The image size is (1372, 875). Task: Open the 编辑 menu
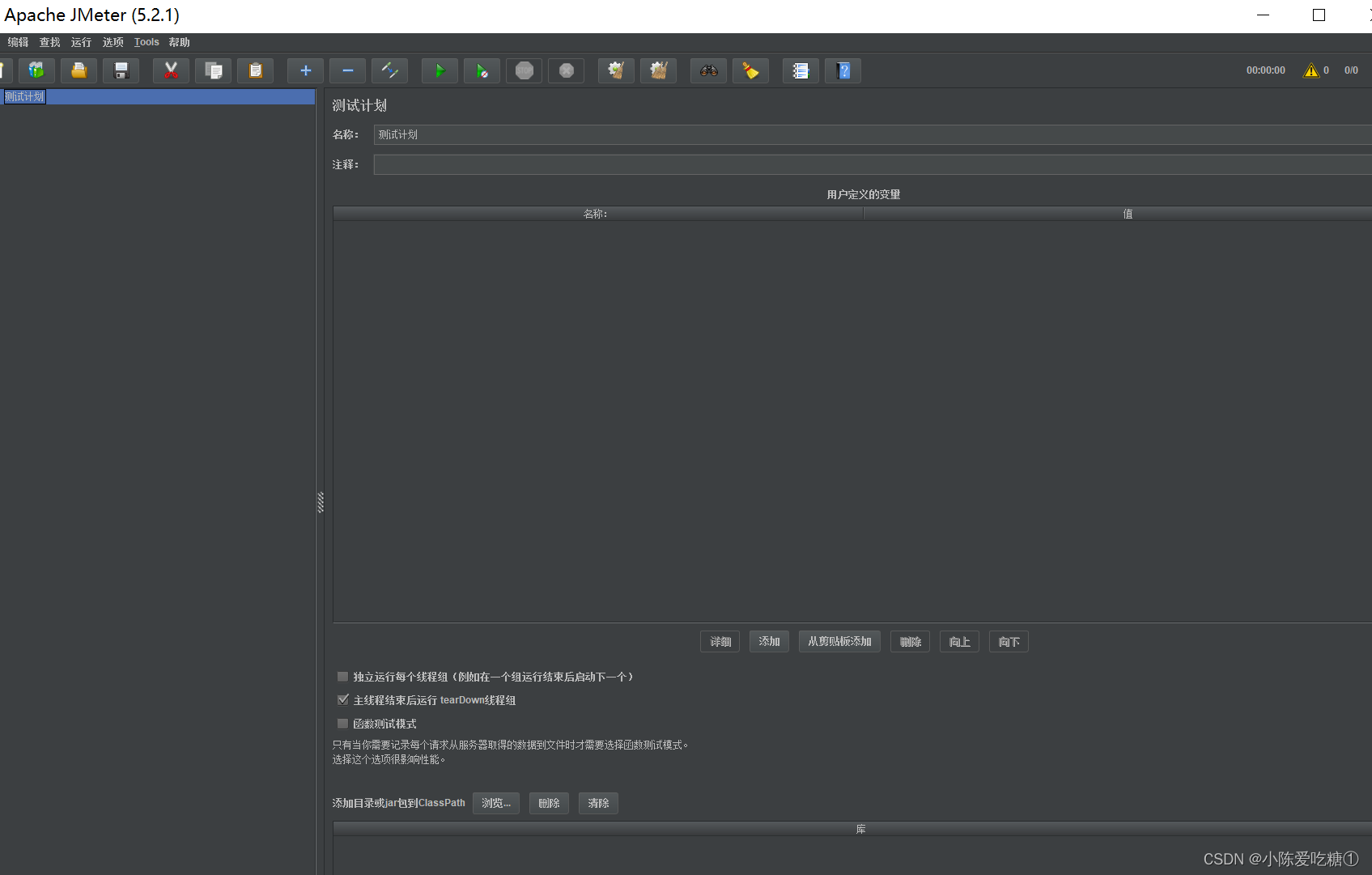pyautogui.click(x=18, y=42)
